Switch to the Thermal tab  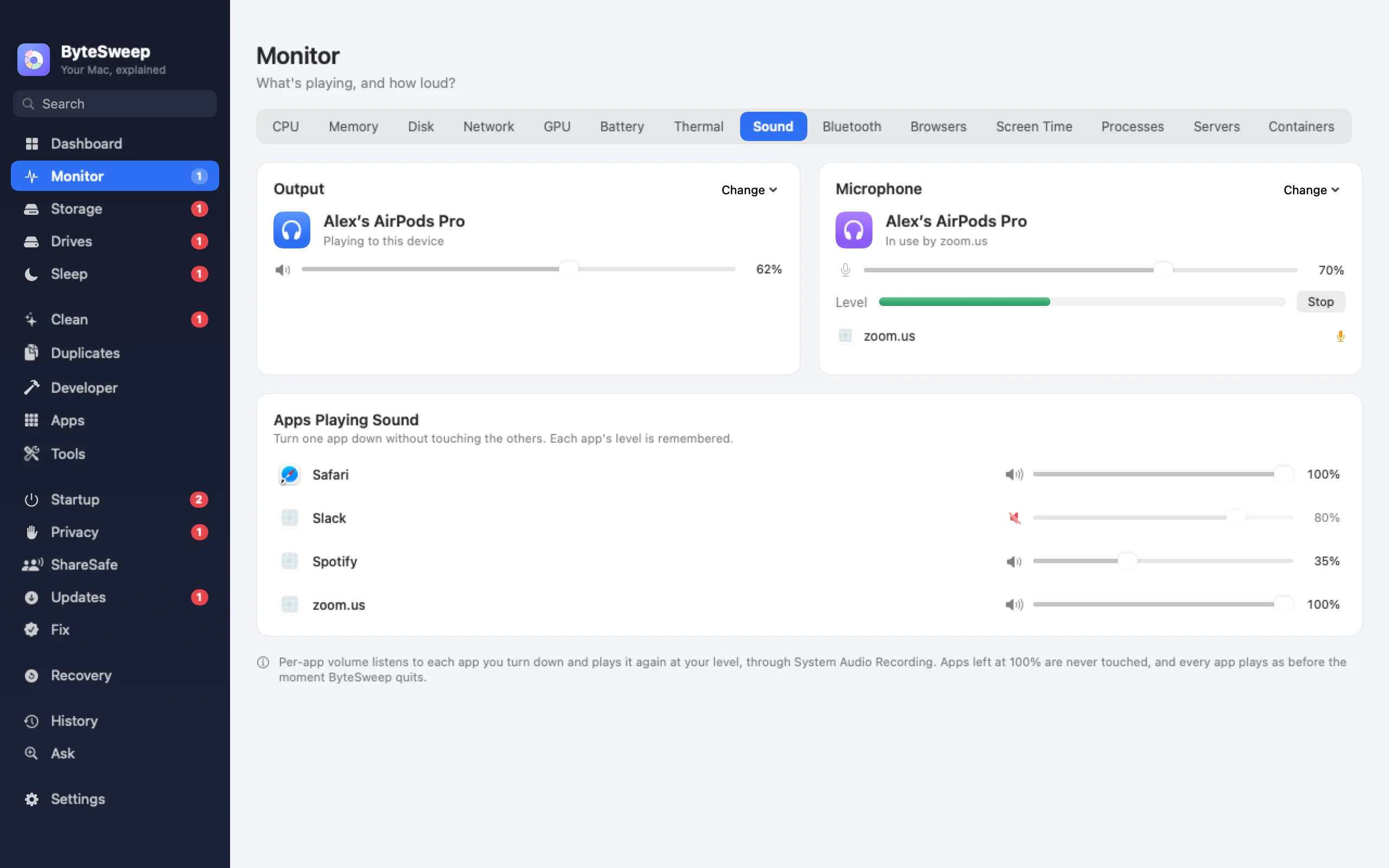[698, 126]
